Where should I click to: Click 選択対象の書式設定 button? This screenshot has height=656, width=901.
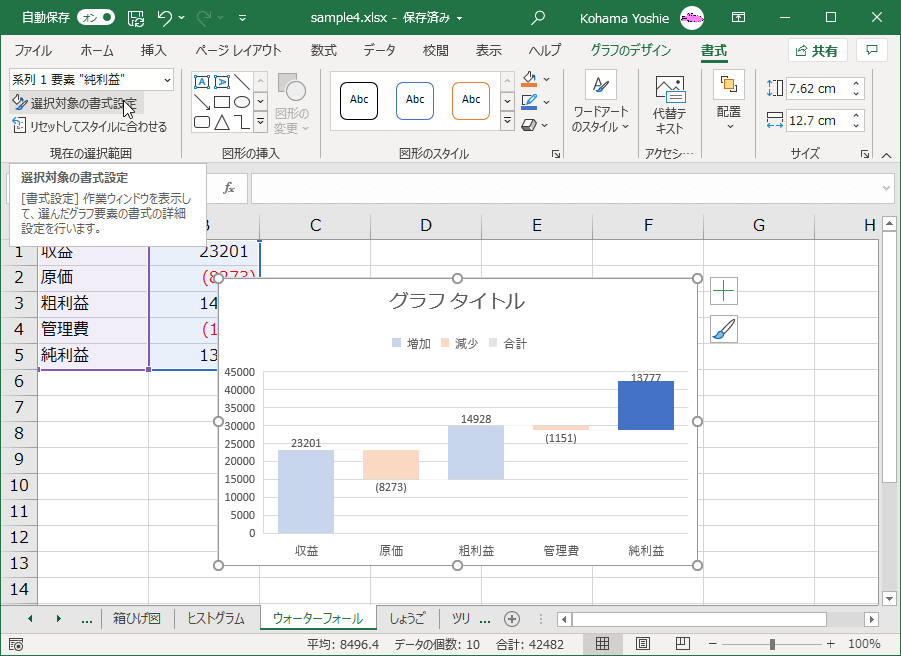(76, 103)
